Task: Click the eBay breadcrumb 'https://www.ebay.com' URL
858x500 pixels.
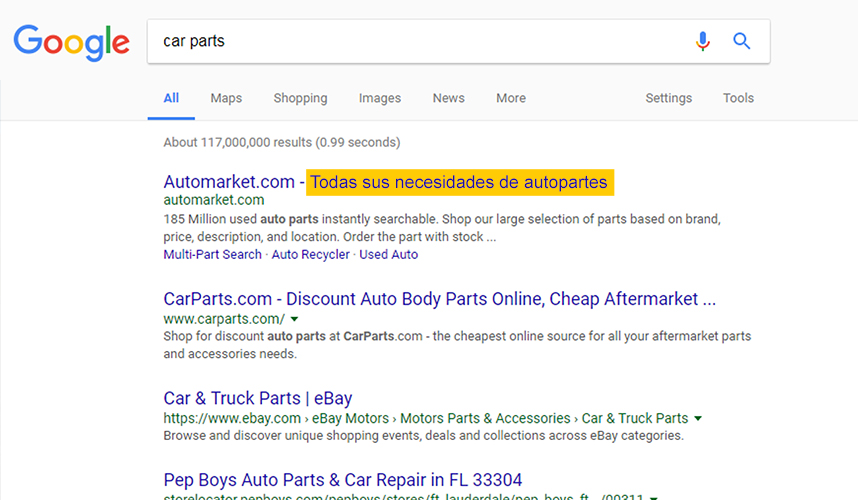Action: pos(232,418)
